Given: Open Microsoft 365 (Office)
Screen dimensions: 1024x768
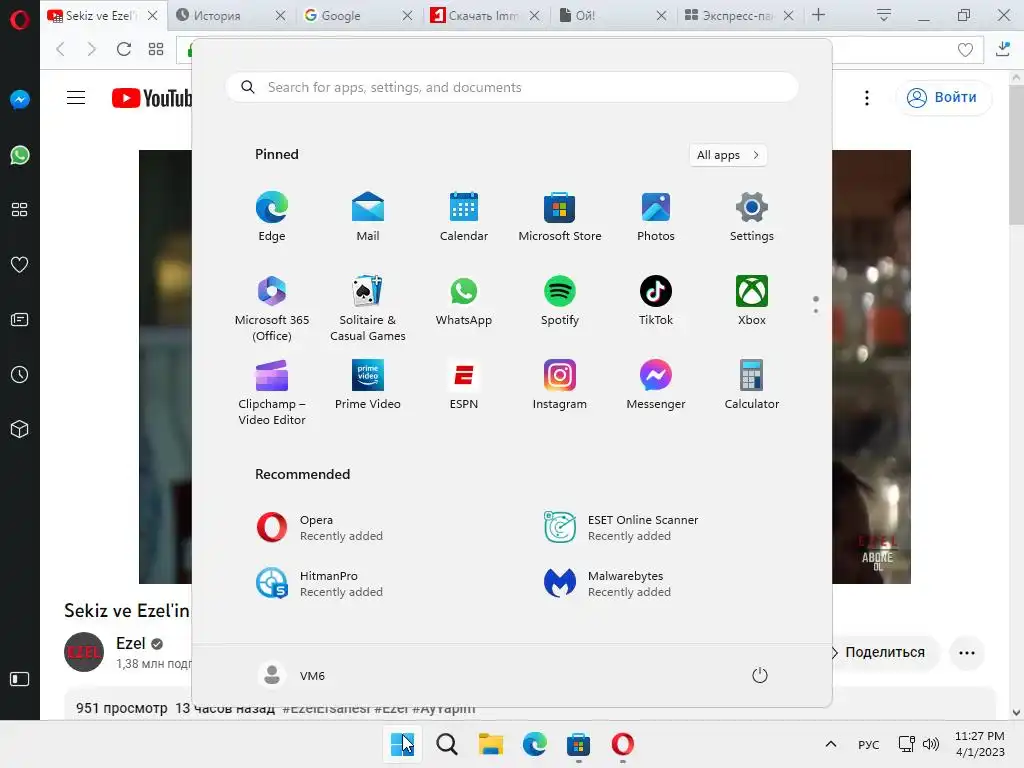Looking at the screenshot, I should (272, 308).
